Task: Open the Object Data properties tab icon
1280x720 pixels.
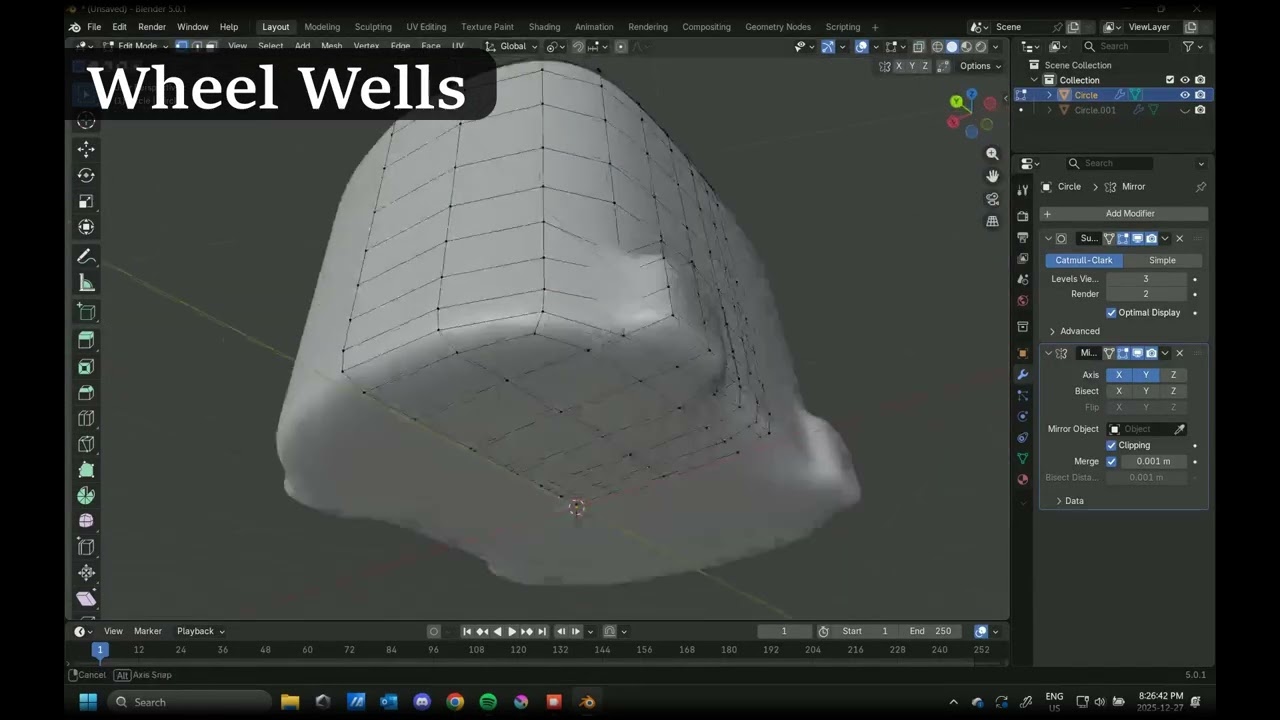Action: 1022,458
